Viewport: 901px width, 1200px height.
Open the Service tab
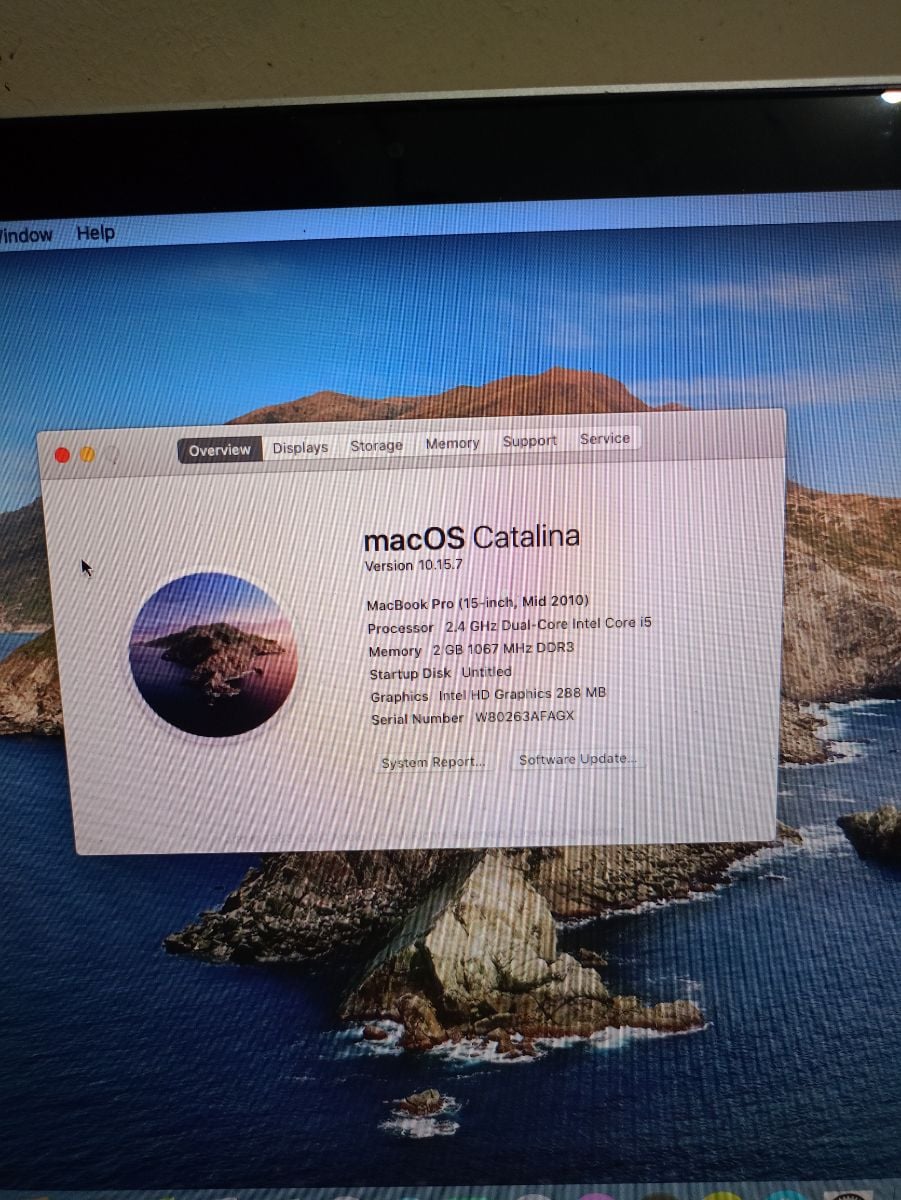tap(604, 438)
